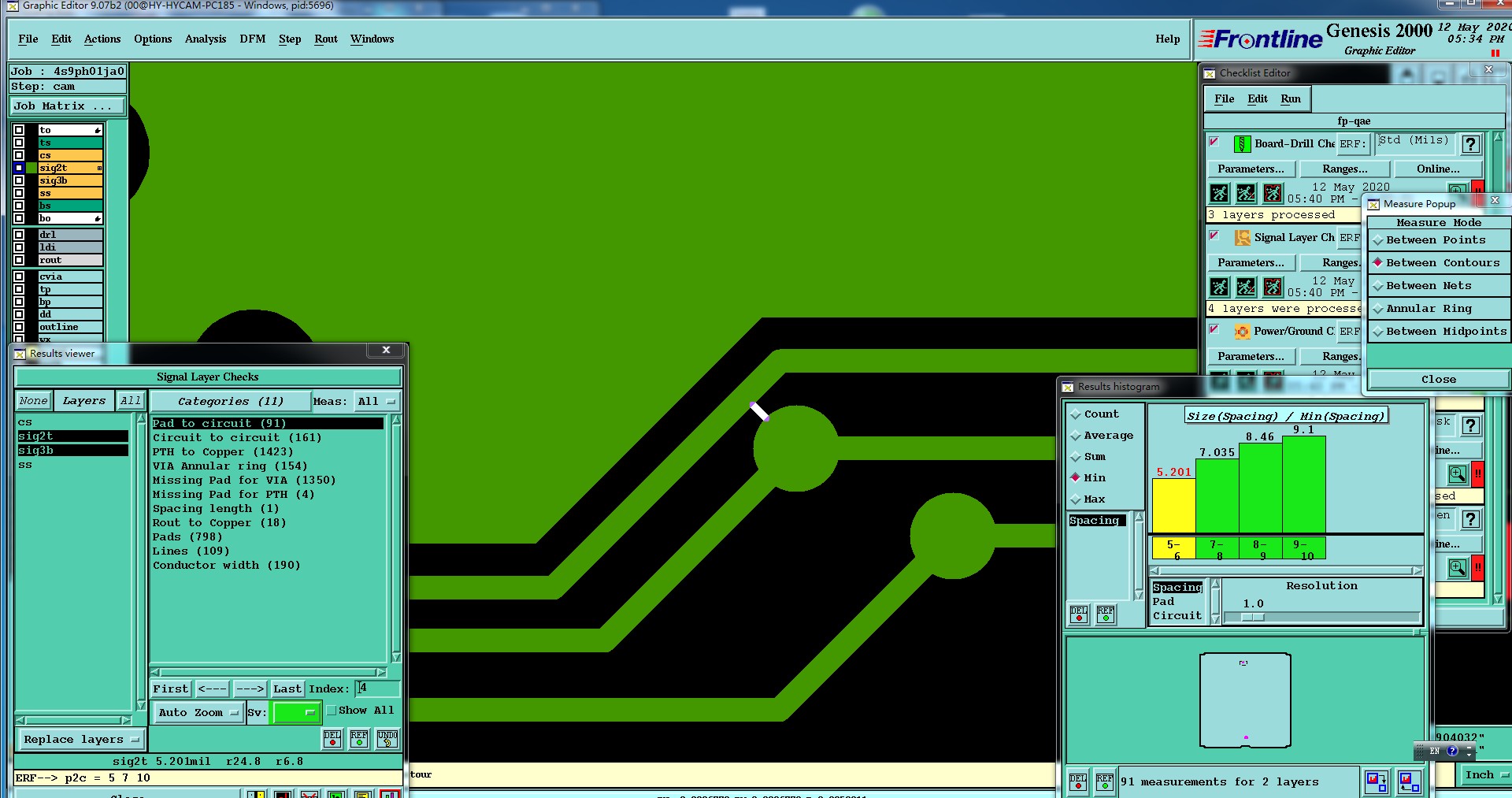This screenshot has width=1512, height=798.
Task: Toggle Board-Drill Checks checkbox
Action: coord(1214,141)
